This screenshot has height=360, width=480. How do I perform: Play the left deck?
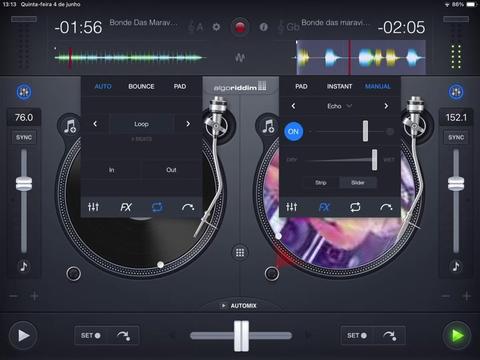pos(23,335)
